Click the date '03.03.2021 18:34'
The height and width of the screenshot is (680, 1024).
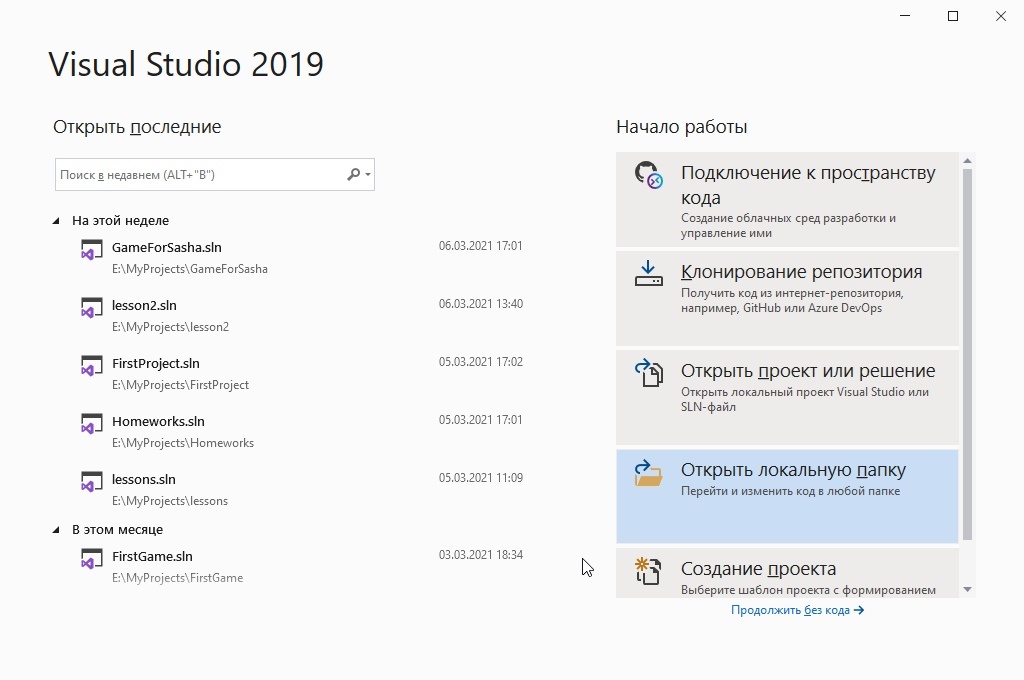pos(481,555)
